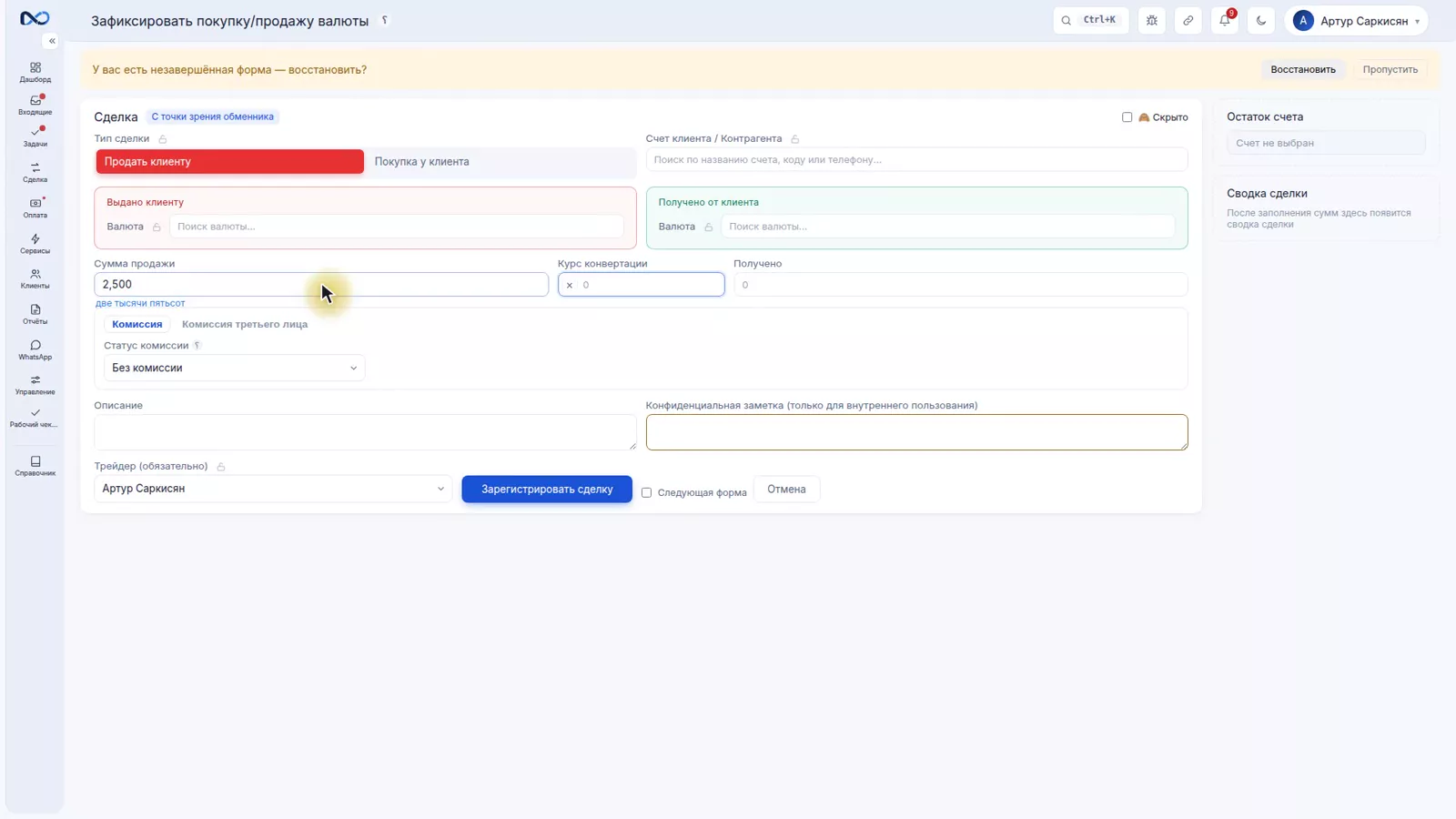
Task: Click the infinity logo at top-left
Action: [x=35, y=18]
